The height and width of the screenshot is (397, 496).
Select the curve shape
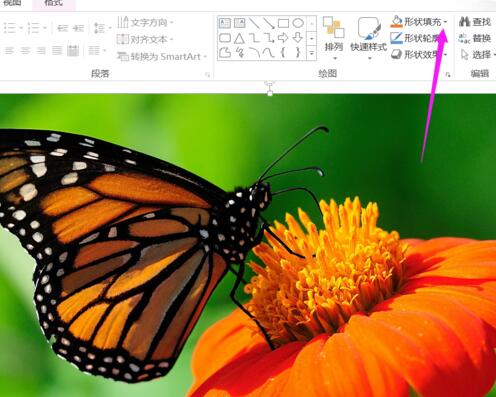[x=269, y=52]
